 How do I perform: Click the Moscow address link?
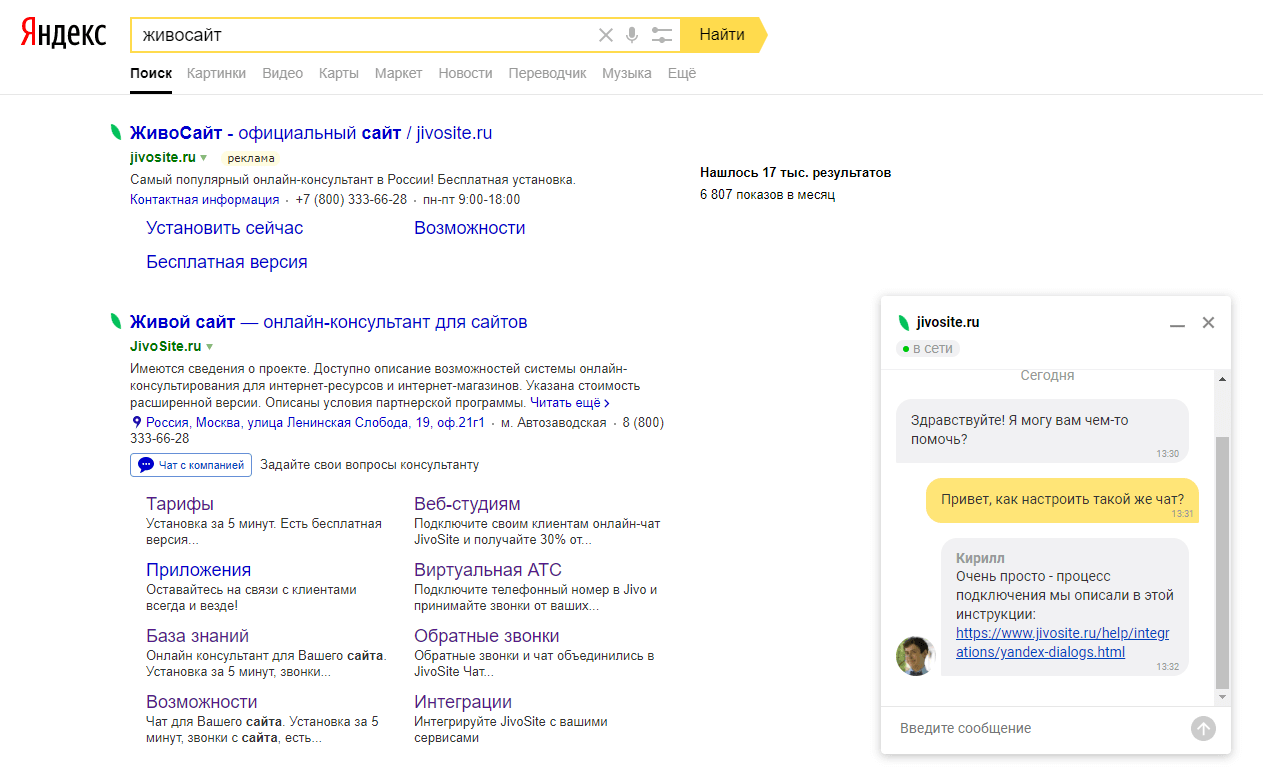pos(315,423)
